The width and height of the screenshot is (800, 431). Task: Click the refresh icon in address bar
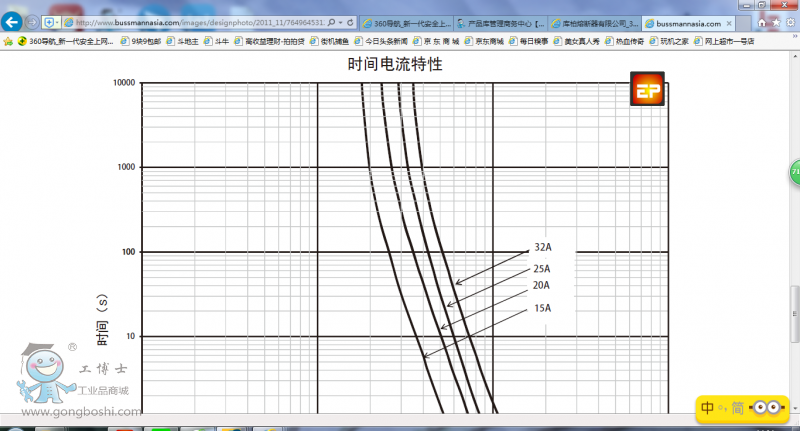click(350, 22)
